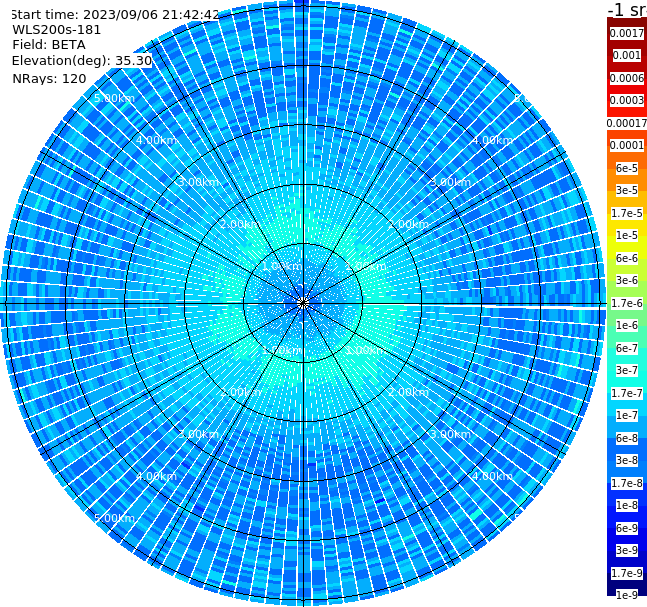This screenshot has width=647, height=607.
Task: Click the '1.7e-6' colorbar label
Action: click(627, 303)
